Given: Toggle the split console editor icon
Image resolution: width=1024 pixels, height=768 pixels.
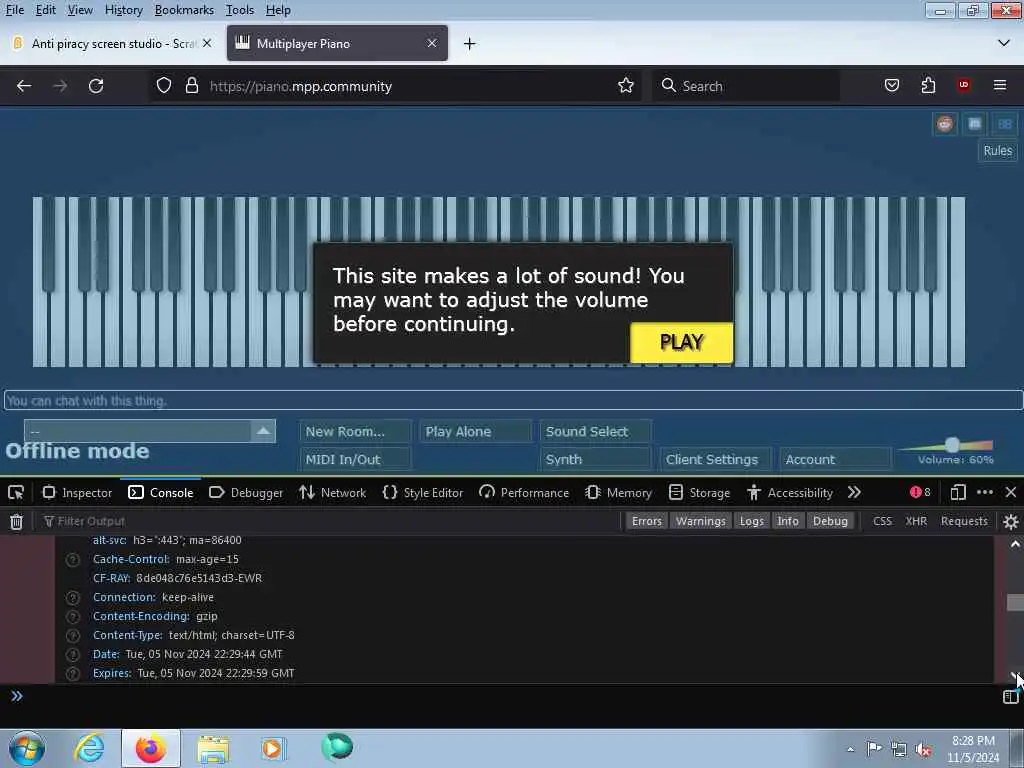Looking at the screenshot, I should point(1010,697).
